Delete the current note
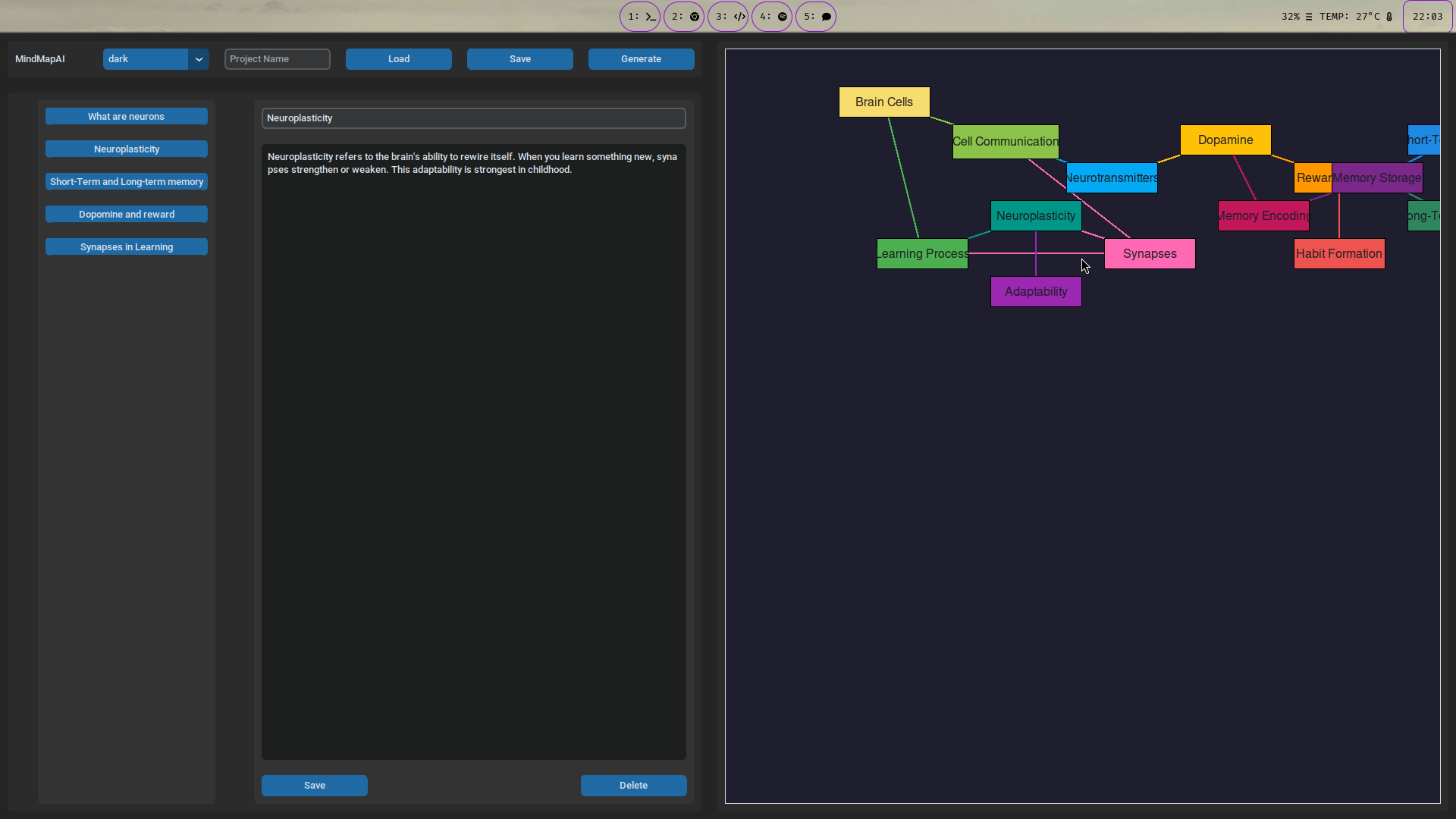The height and width of the screenshot is (819, 1456). click(633, 786)
